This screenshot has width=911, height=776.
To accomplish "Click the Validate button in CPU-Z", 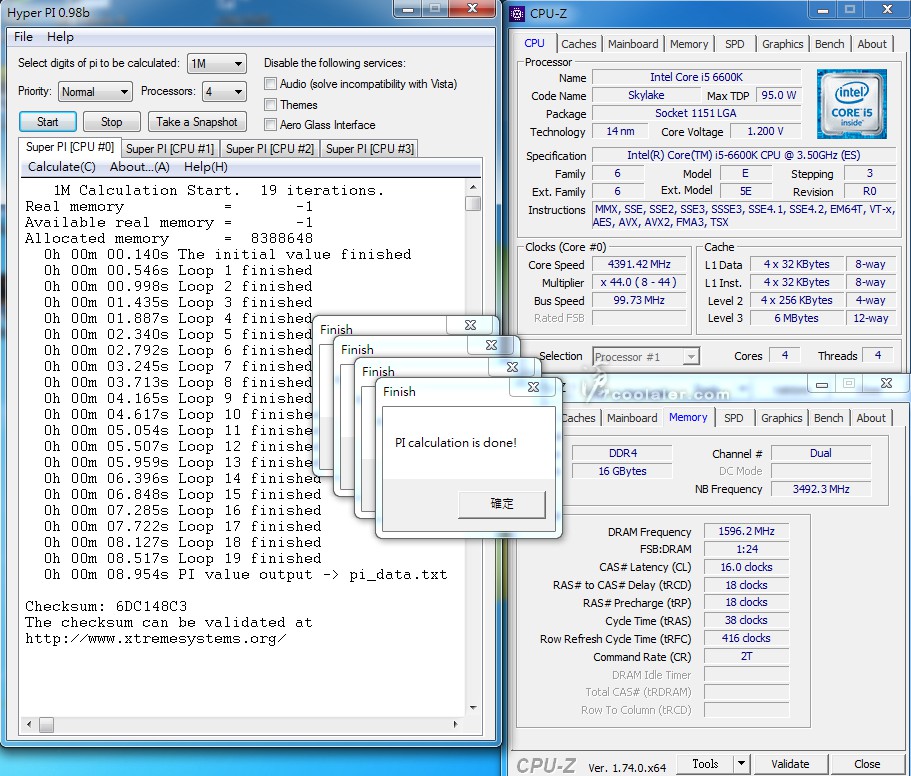I will [x=790, y=763].
